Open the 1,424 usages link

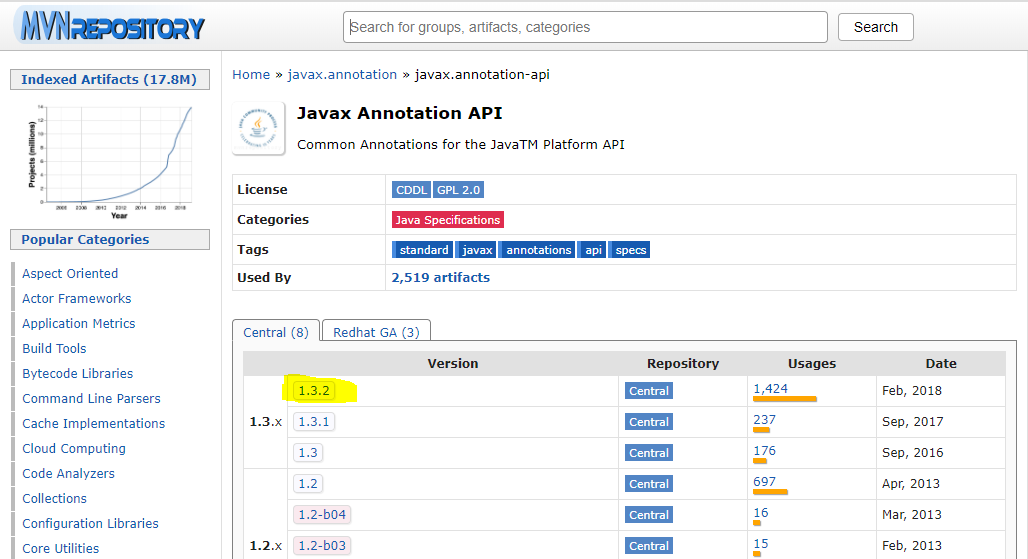pyautogui.click(x=770, y=389)
